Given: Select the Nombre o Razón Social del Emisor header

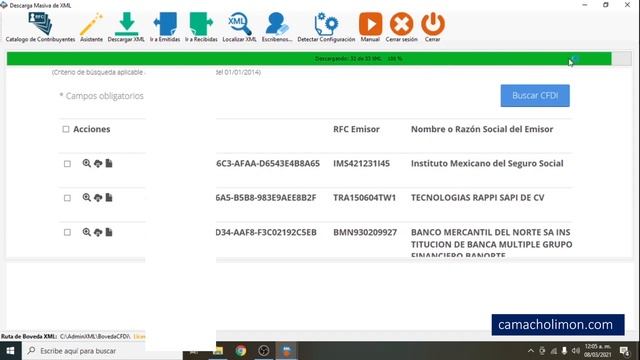Looking at the screenshot, I should pyautogui.click(x=482, y=129).
